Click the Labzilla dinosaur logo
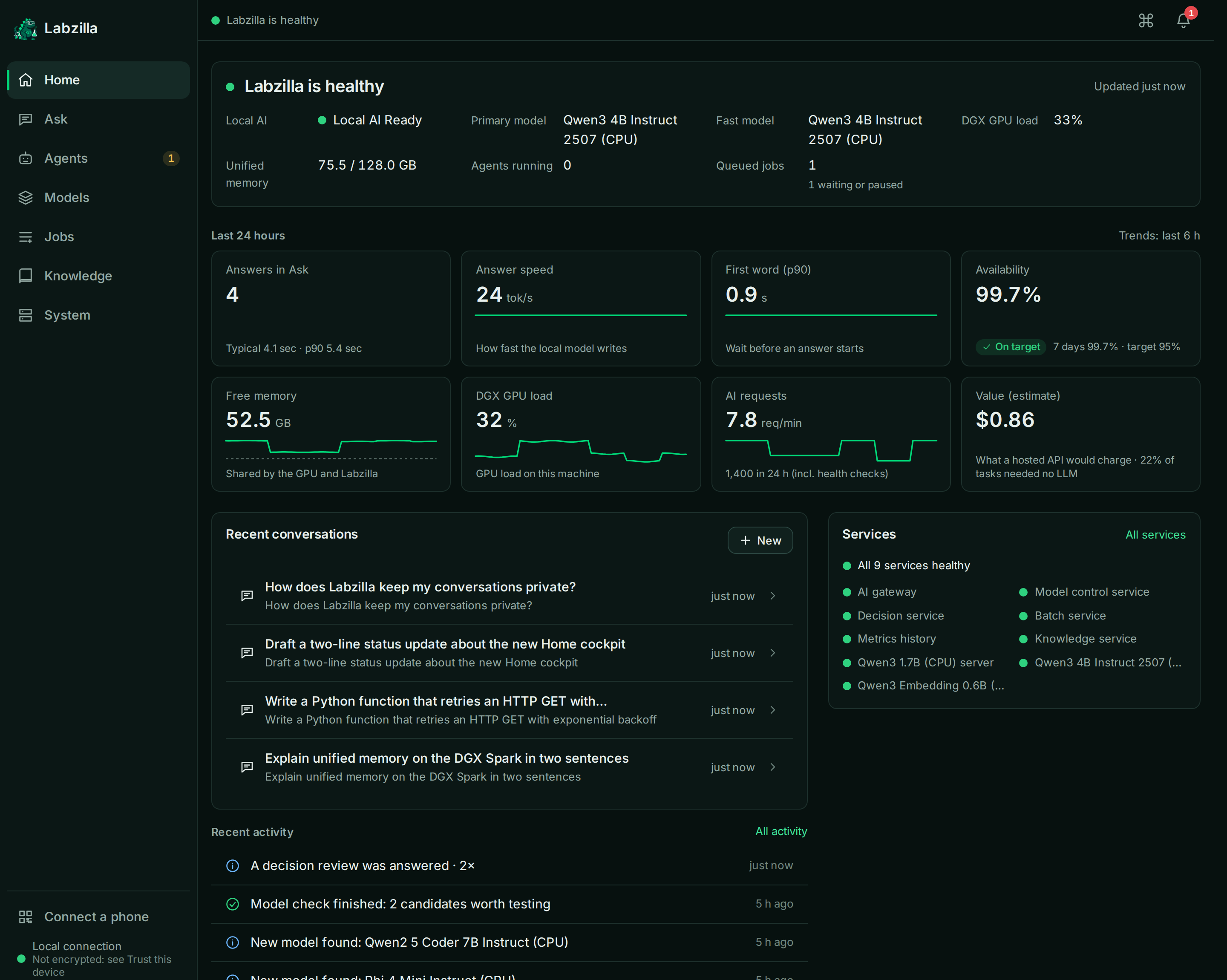 (26, 29)
